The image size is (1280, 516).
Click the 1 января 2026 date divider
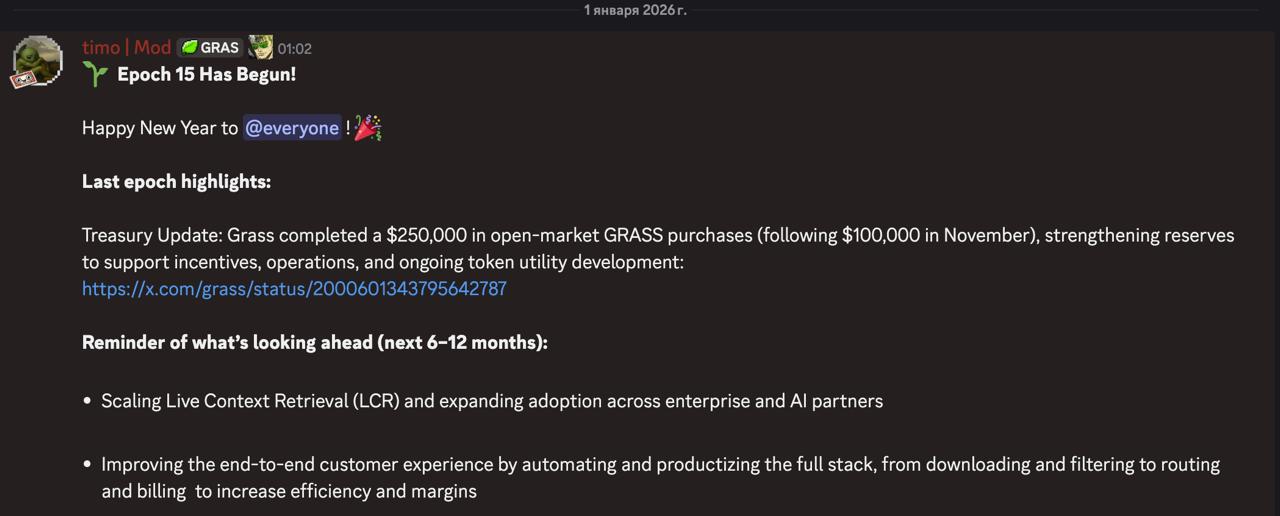(x=635, y=10)
